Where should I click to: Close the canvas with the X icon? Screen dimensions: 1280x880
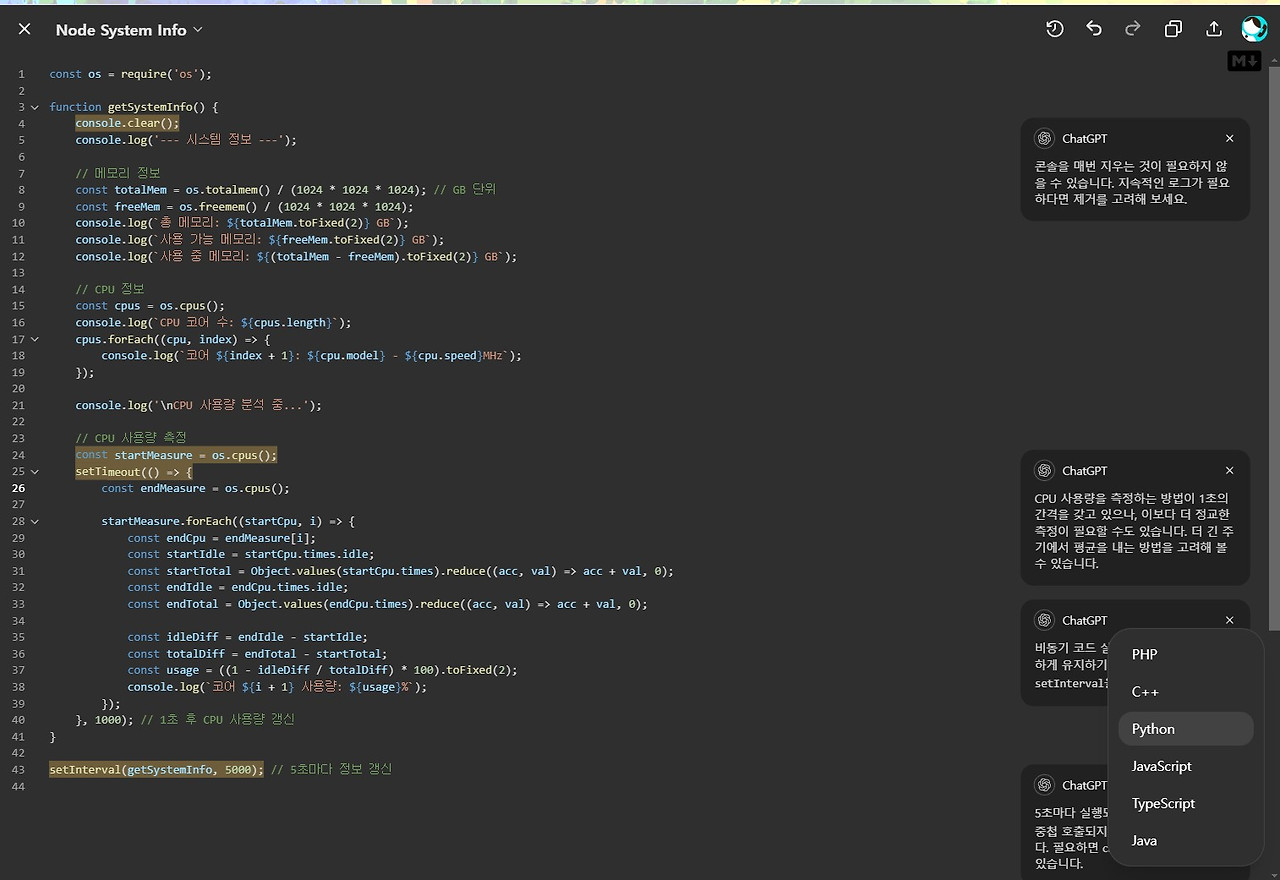25,30
